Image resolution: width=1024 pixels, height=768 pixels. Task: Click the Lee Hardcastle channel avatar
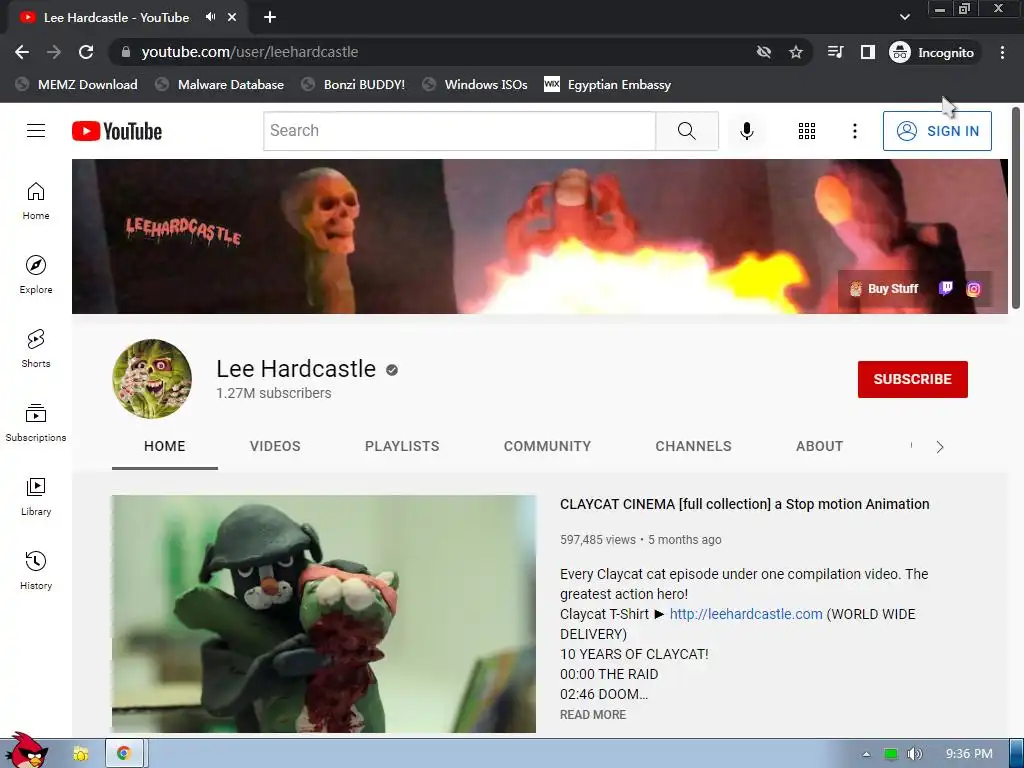pyautogui.click(x=152, y=379)
